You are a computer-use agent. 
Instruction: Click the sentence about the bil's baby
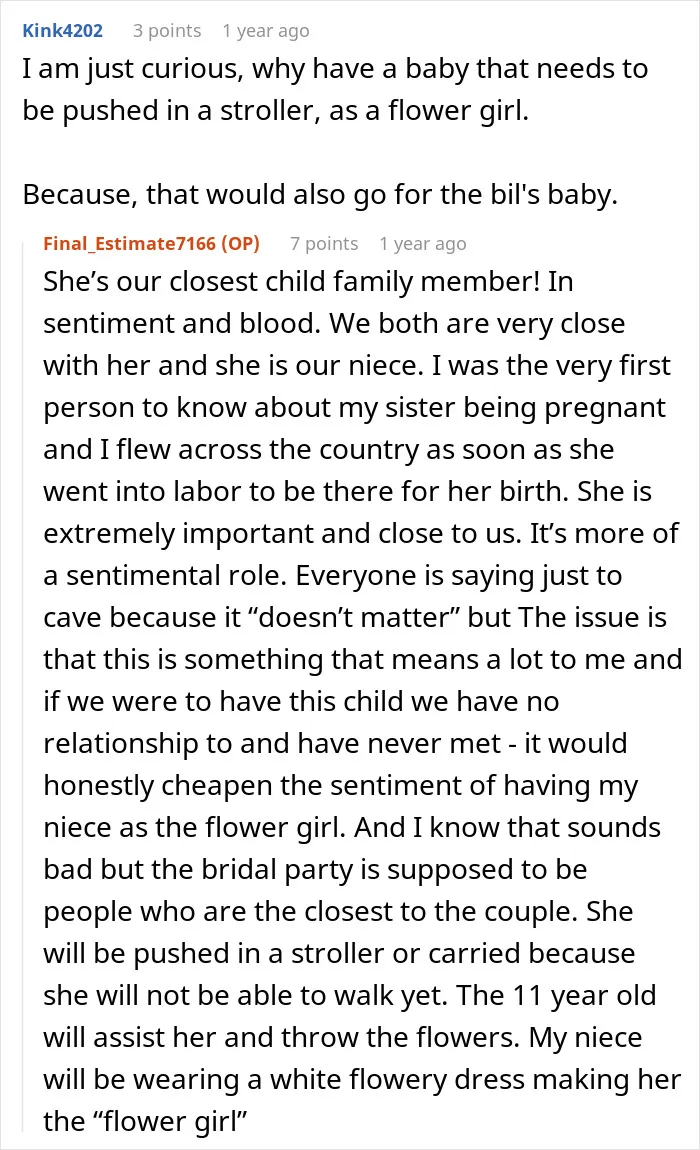[320, 195]
